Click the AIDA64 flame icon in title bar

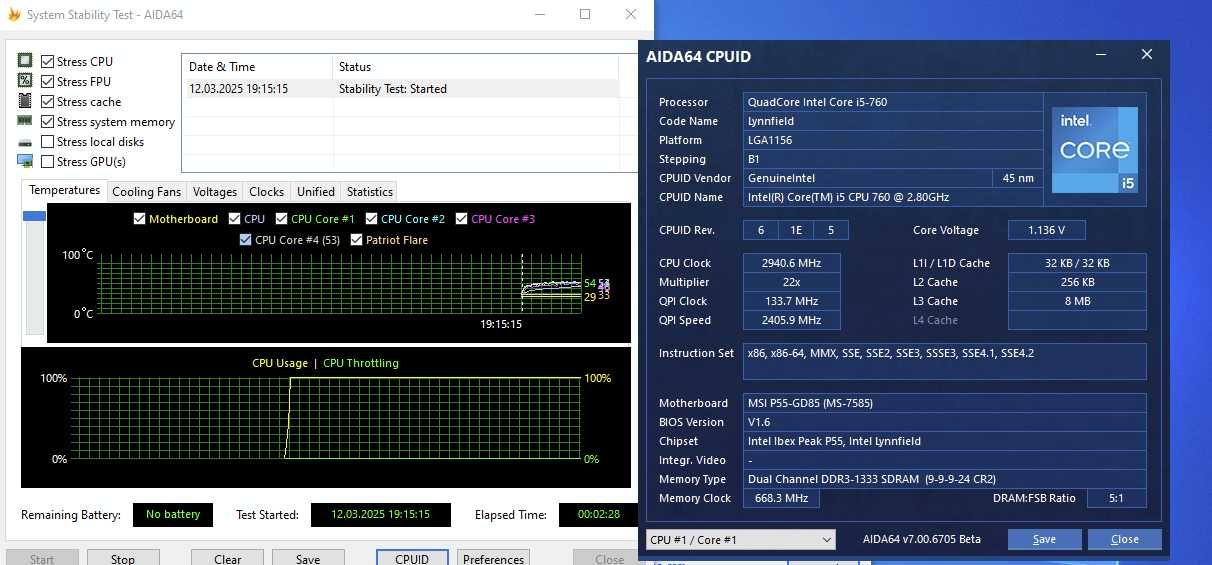tap(14, 15)
